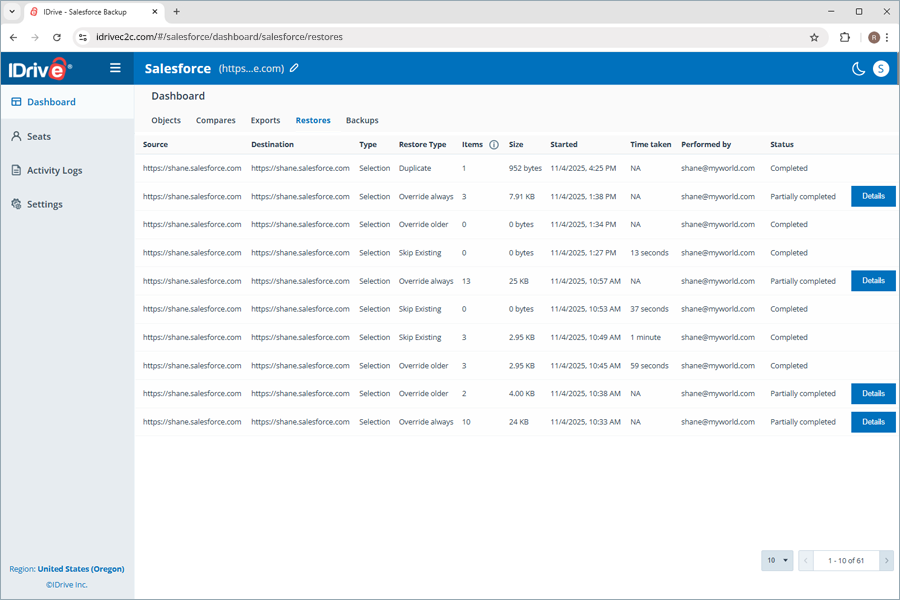The image size is (900, 600).
Task: Open Dashboard in the sidebar
Action: coord(51,102)
